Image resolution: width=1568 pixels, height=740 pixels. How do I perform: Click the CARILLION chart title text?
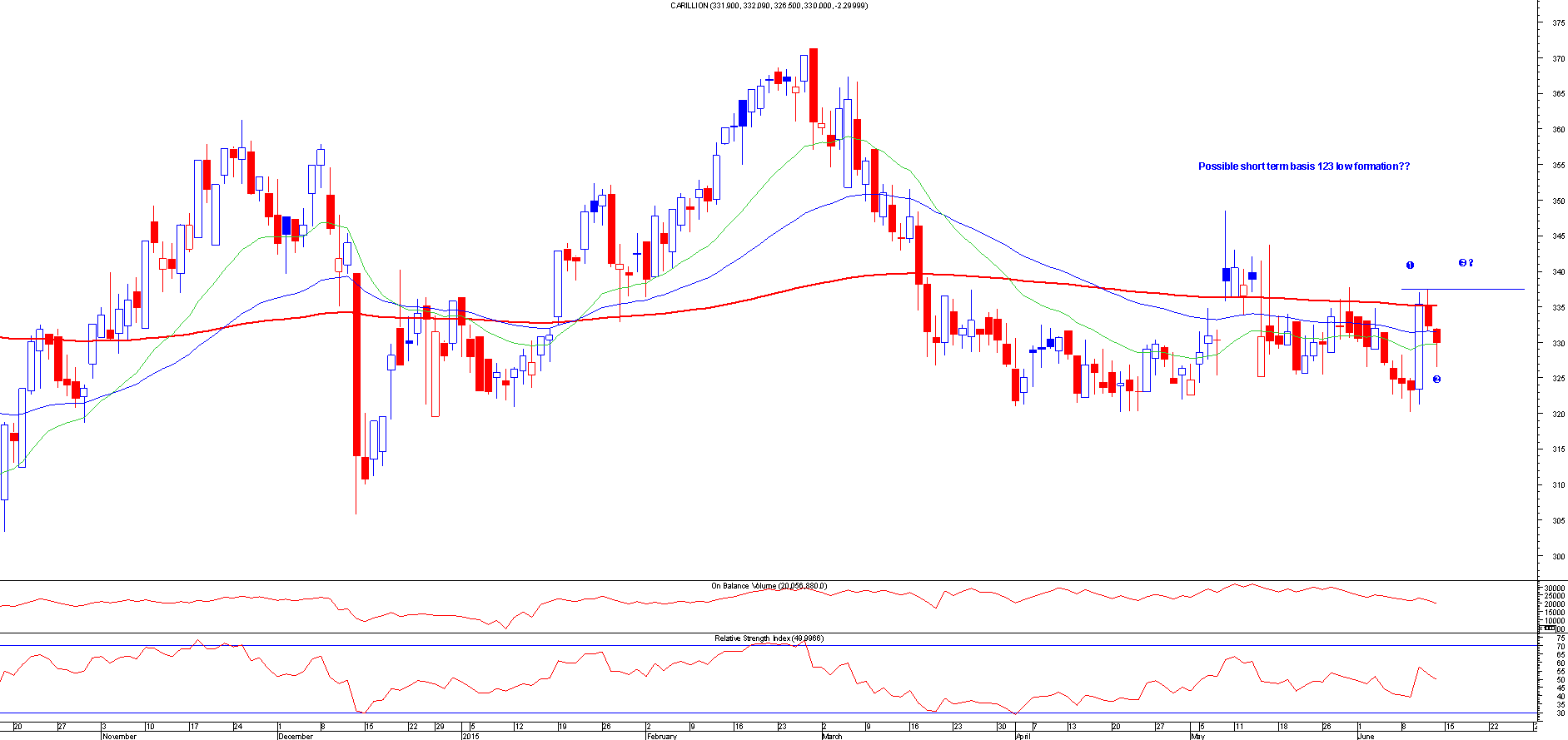[x=769, y=6]
